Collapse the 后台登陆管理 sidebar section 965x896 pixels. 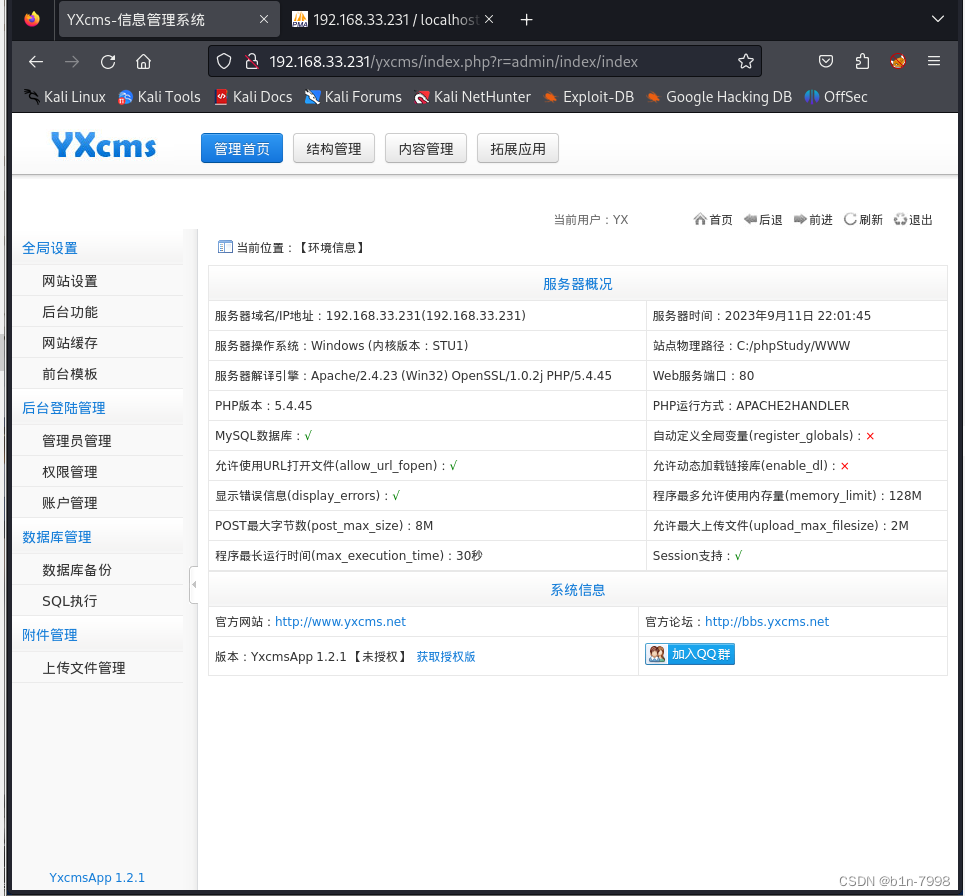63,408
